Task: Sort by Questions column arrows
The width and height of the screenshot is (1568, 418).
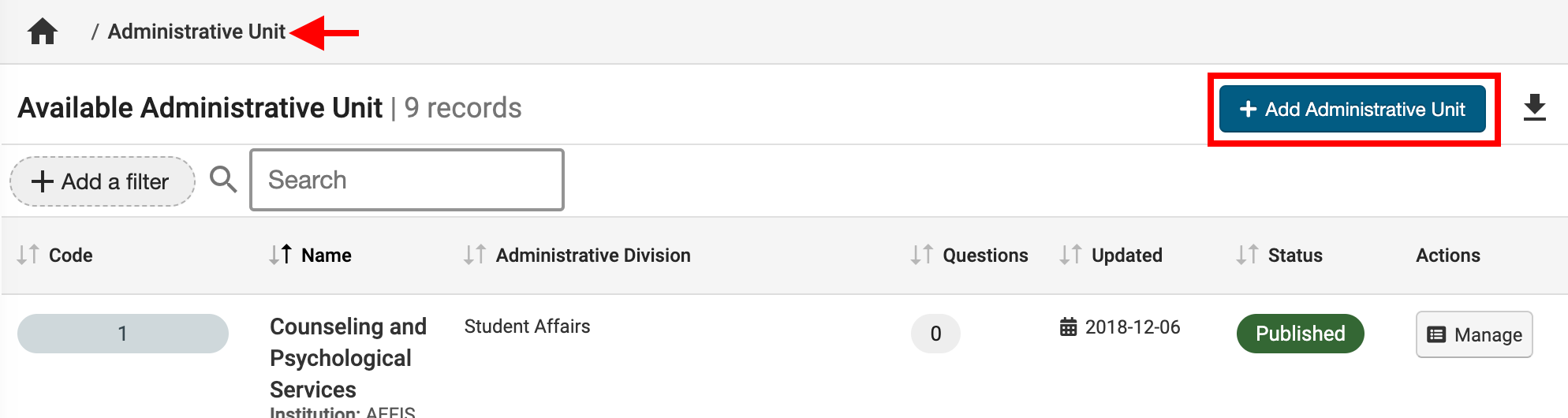Action: [x=921, y=255]
